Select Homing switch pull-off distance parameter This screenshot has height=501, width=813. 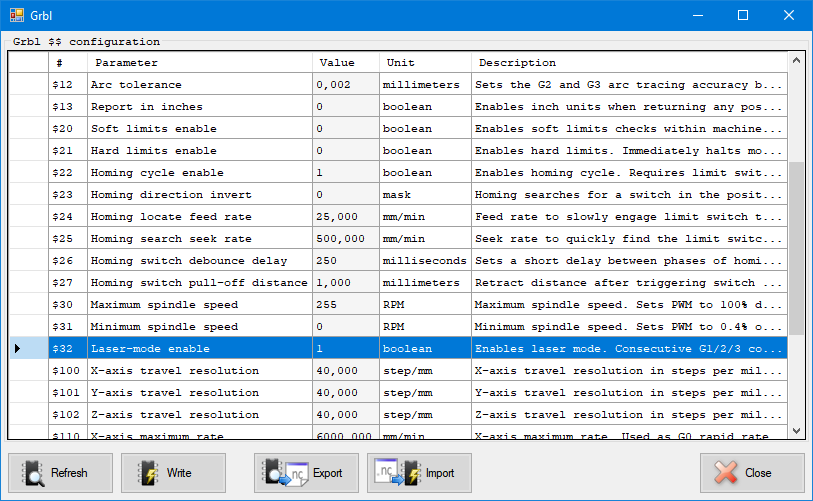coord(200,283)
